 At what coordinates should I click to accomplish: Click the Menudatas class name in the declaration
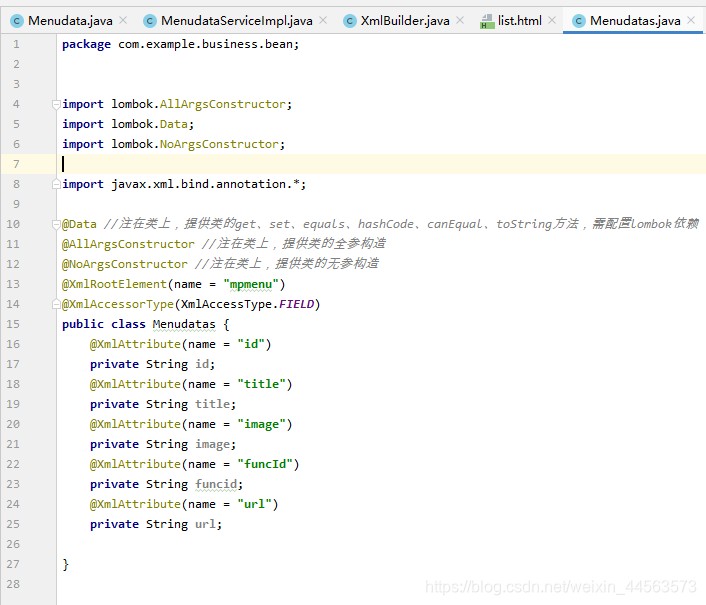click(184, 324)
